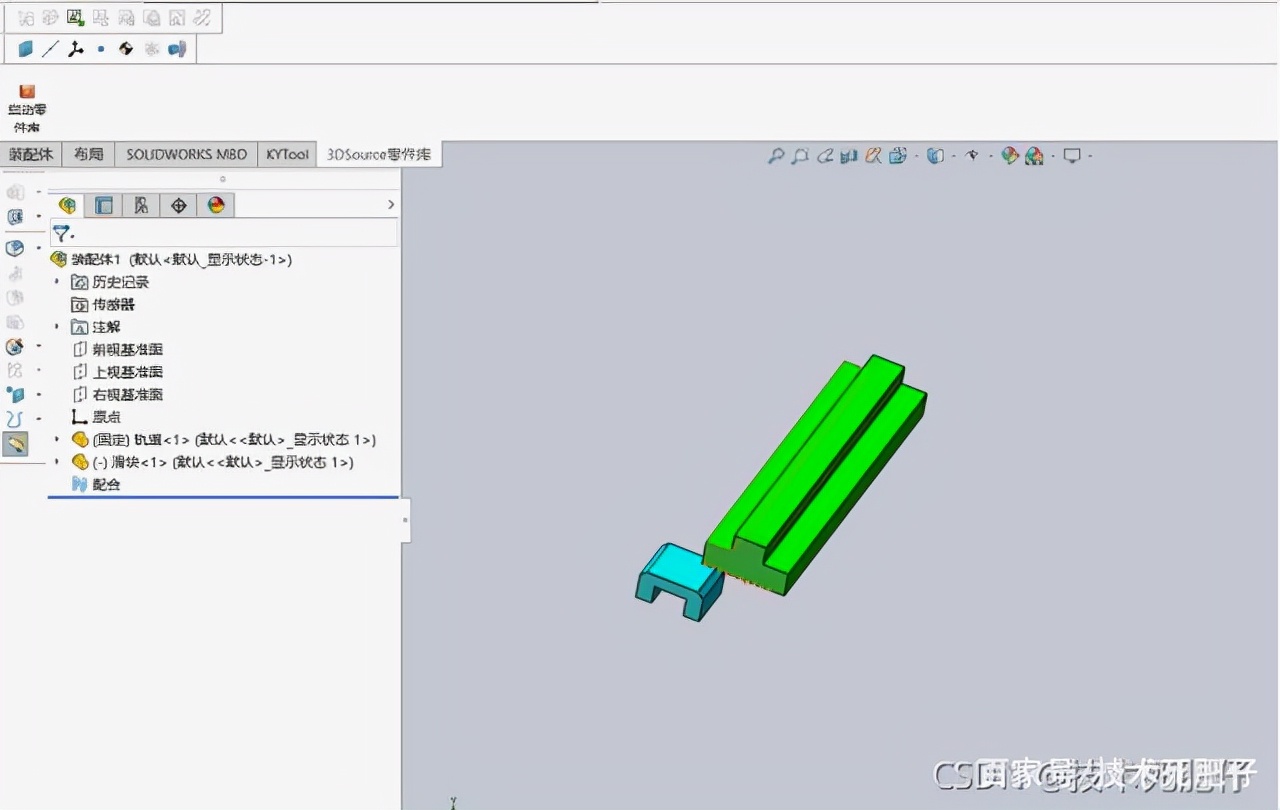1280x810 pixels.
Task: Click the Hide/Show Items icon
Action: pos(970,156)
